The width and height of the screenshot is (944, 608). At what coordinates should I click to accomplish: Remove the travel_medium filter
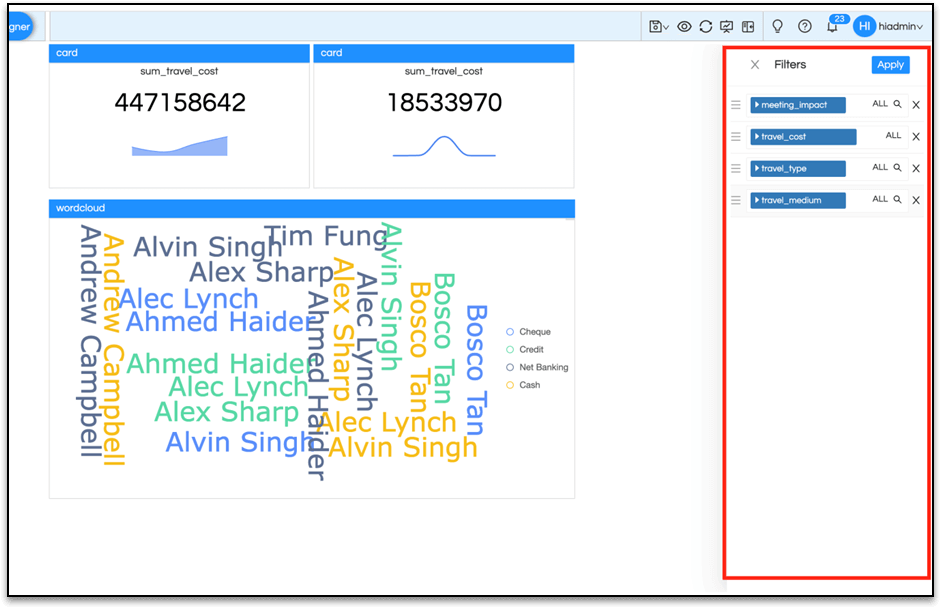[916, 200]
